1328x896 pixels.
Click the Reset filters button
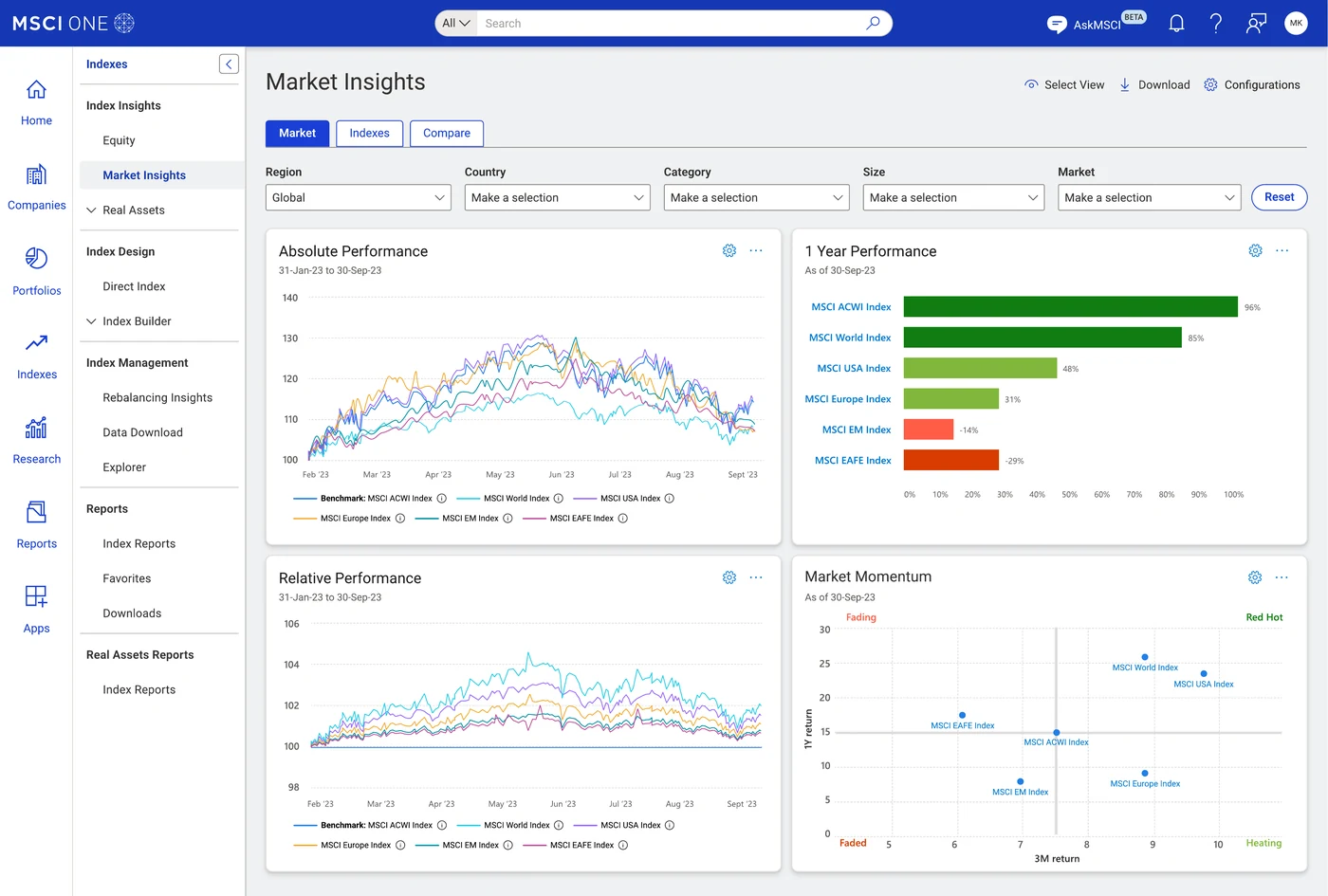pyautogui.click(x=1279, y=197)
